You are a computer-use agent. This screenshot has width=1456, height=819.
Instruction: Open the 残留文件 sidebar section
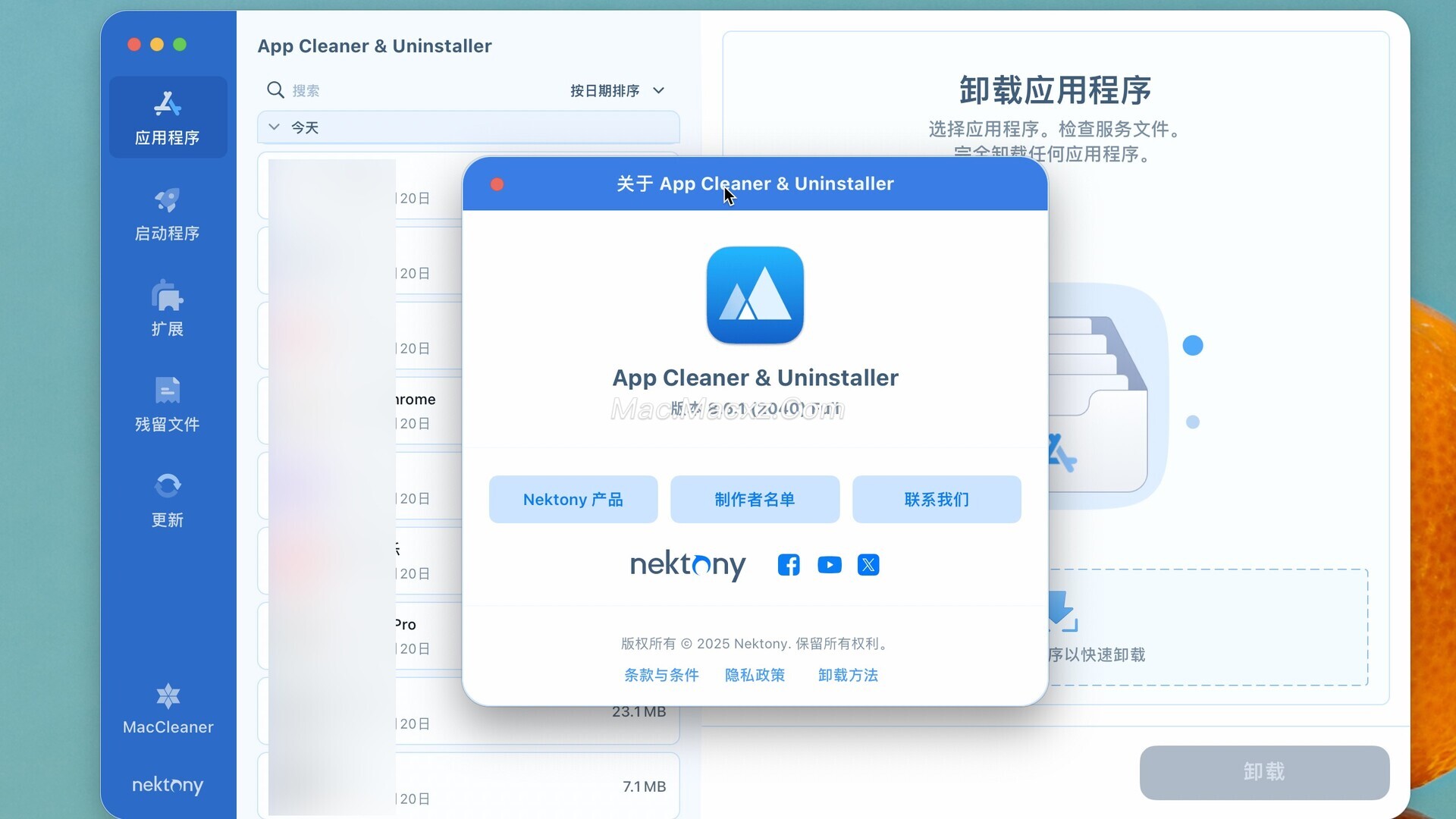[x=168, y=404]
